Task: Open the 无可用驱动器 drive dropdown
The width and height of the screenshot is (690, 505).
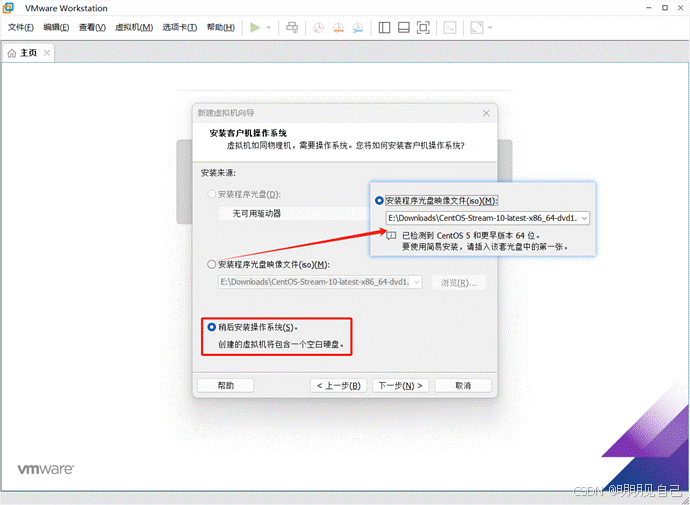Action: point(294,214)
